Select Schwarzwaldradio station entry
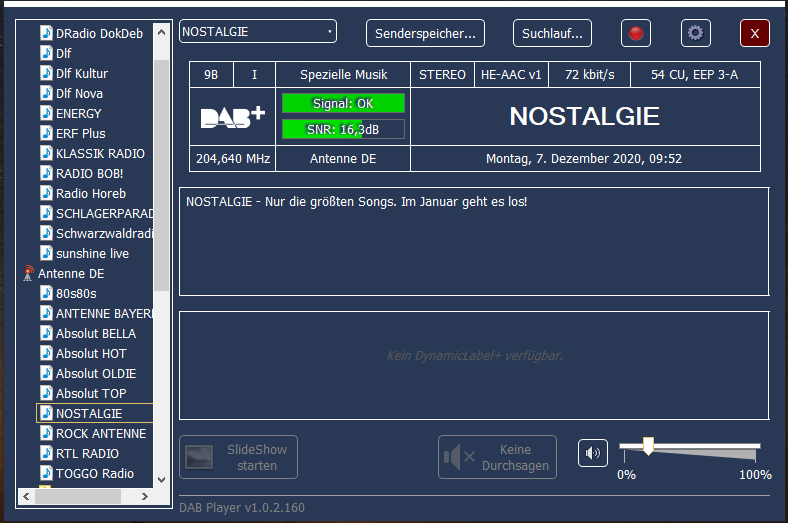 pos(104,234)
